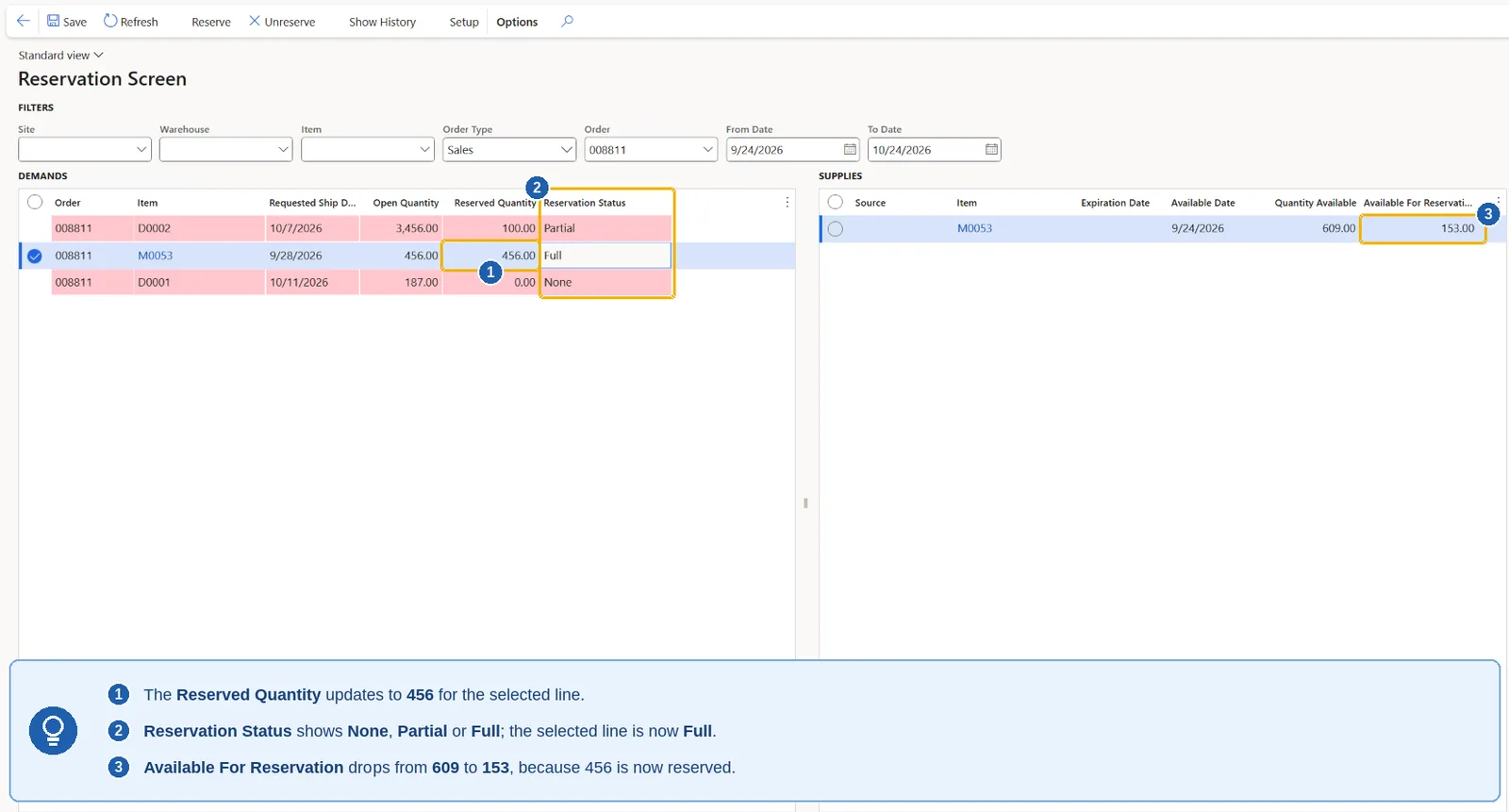Click Quantity Available 609.00 cell

(x=1313, y=228)
